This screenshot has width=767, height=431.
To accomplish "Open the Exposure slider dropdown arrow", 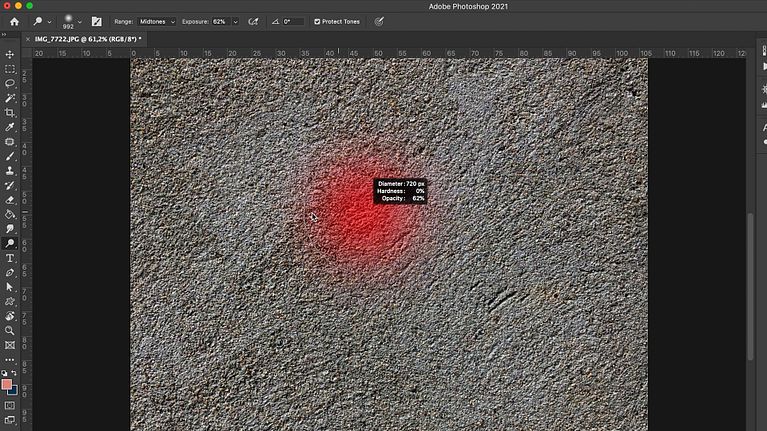I will pos(235,21).
